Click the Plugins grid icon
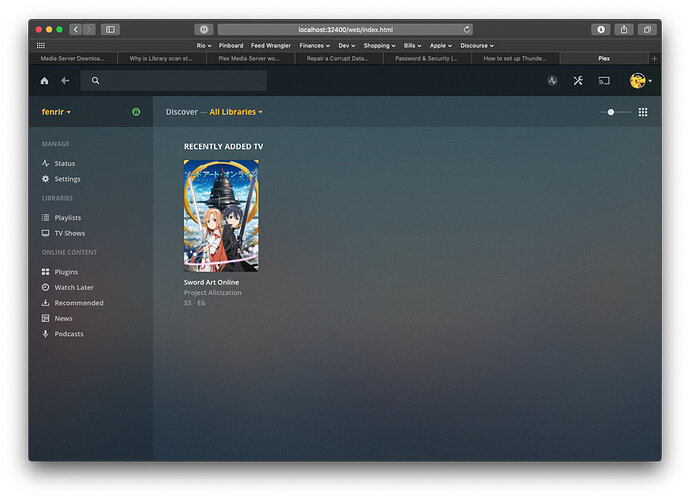The height and width of the screenshot is (499, 690). (x=45, y=272)
